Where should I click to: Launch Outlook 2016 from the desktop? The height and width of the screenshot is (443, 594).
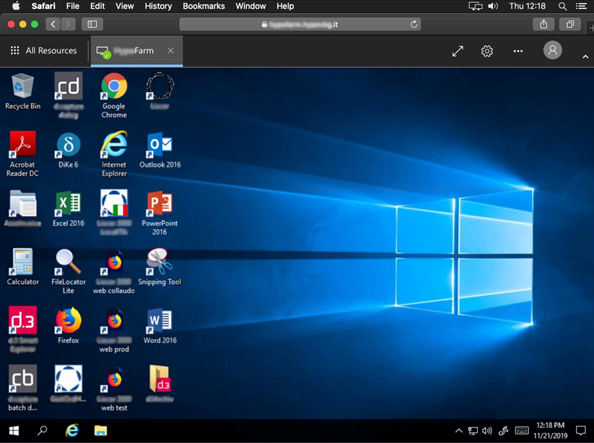tap(160, 150)
